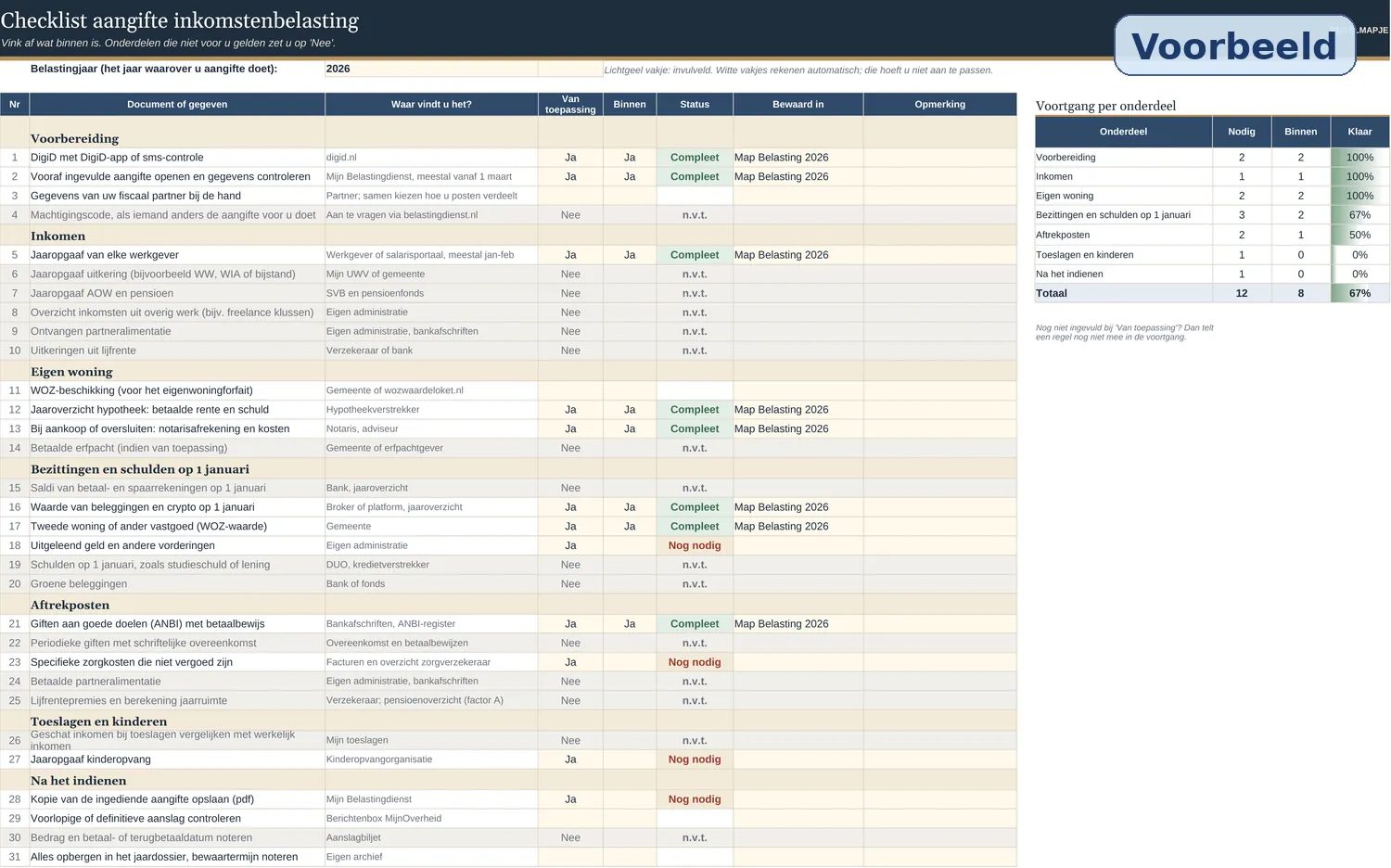Click the 'Kopie van de ingediende aangifte opslaan (pdf)' row
Viewport: 1391px width, 868px height.
pos(508,799)
